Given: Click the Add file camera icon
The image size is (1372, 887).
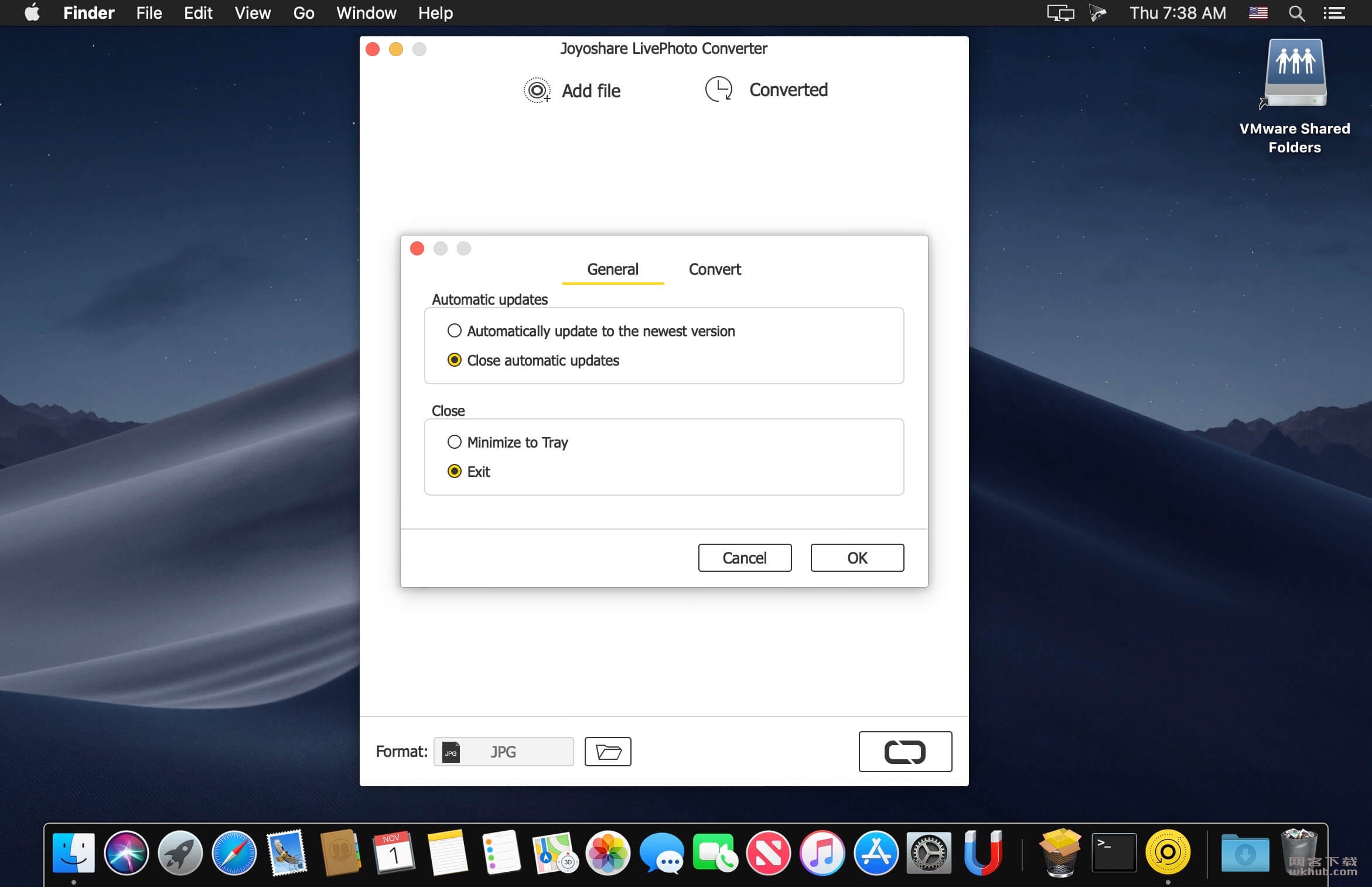Looking at the screenshot, I should [x=537, y=90].
